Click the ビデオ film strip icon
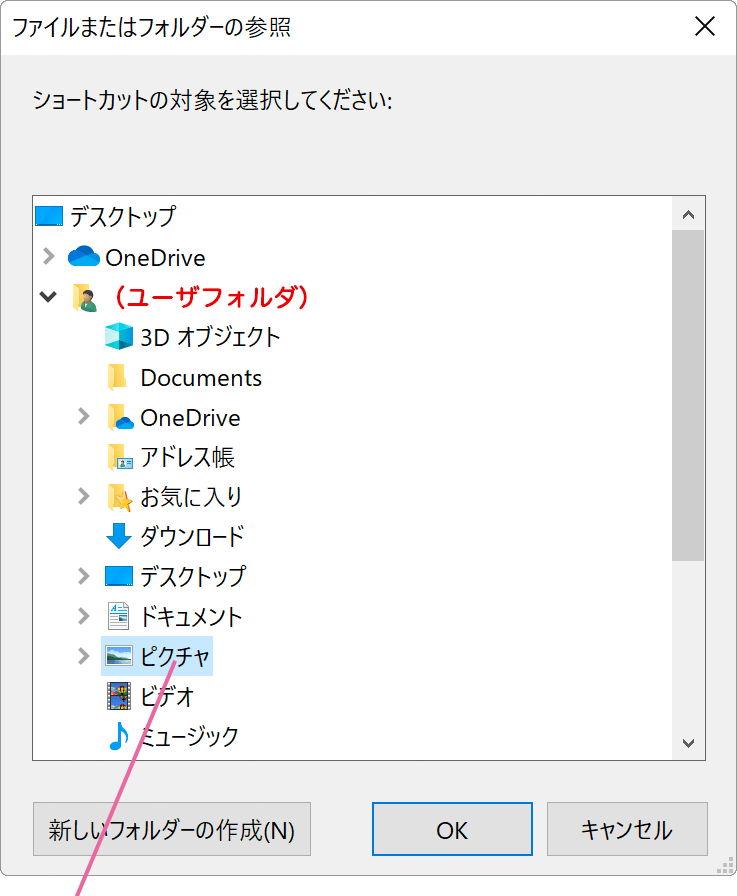This screenshot has height=896, width=737. (x=119, y=696)
